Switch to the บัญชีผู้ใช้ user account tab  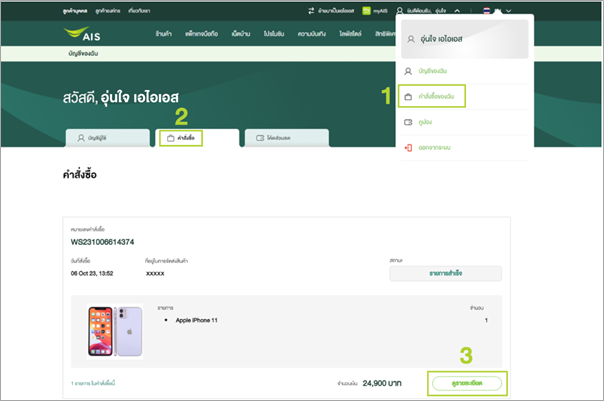coord(107,138)
